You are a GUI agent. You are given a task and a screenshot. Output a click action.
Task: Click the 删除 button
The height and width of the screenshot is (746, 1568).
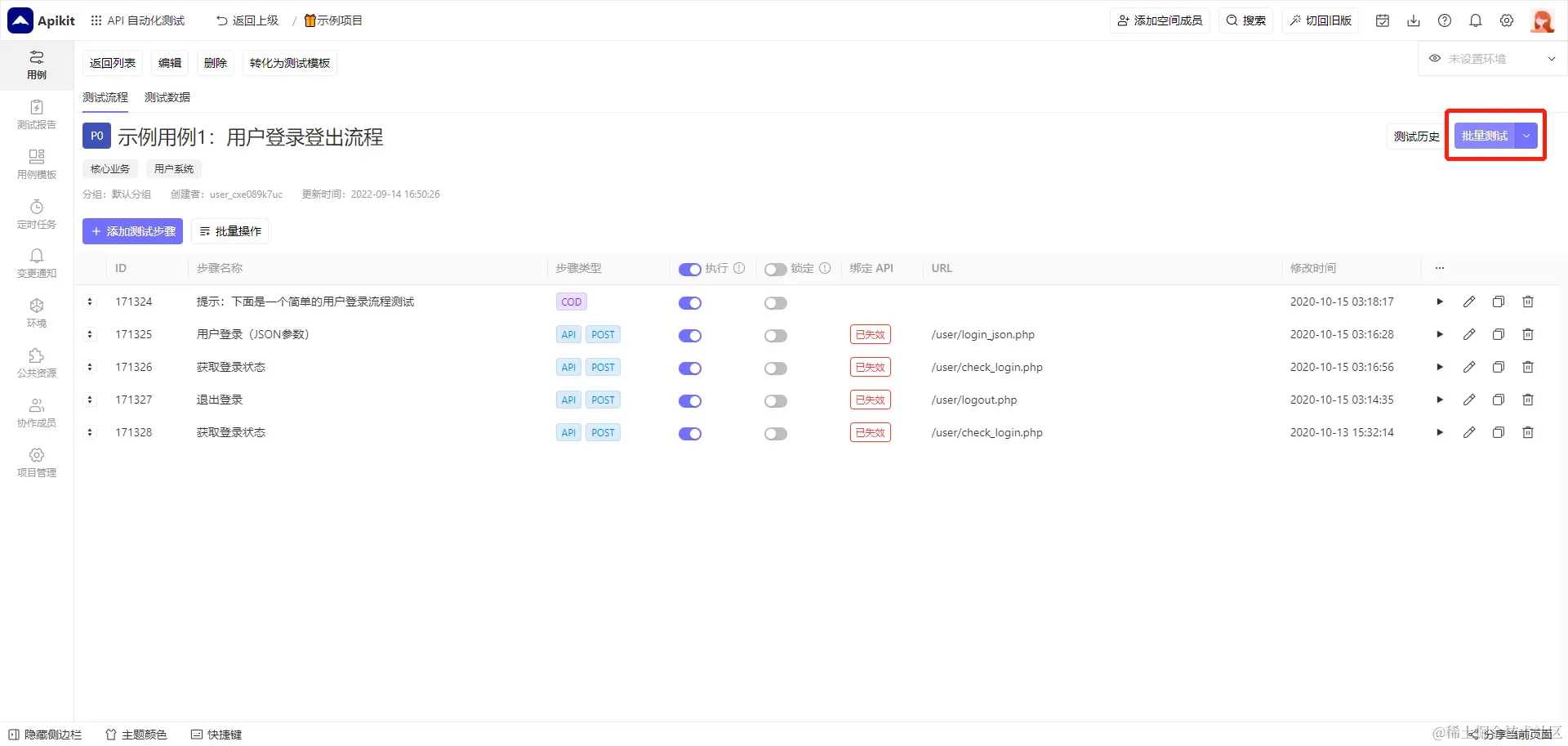[216, 63]
